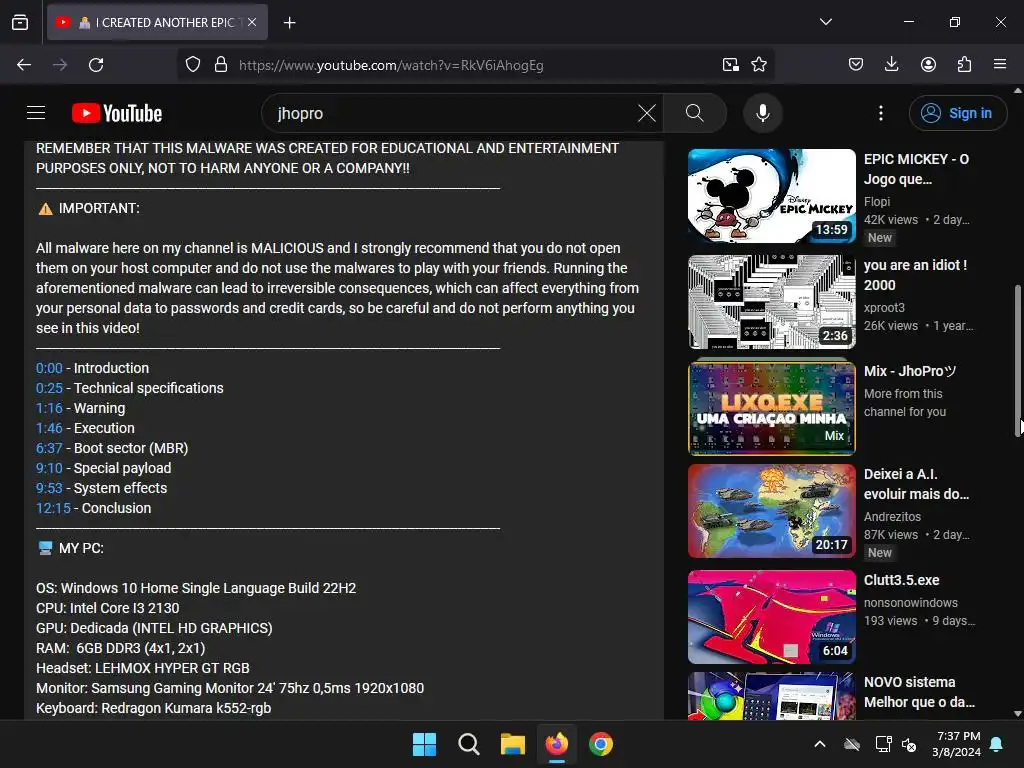The width and height of the screenshot is (1024, 768).
Task: Open the Mix - JhoPro title
Action: click(910, 371)
